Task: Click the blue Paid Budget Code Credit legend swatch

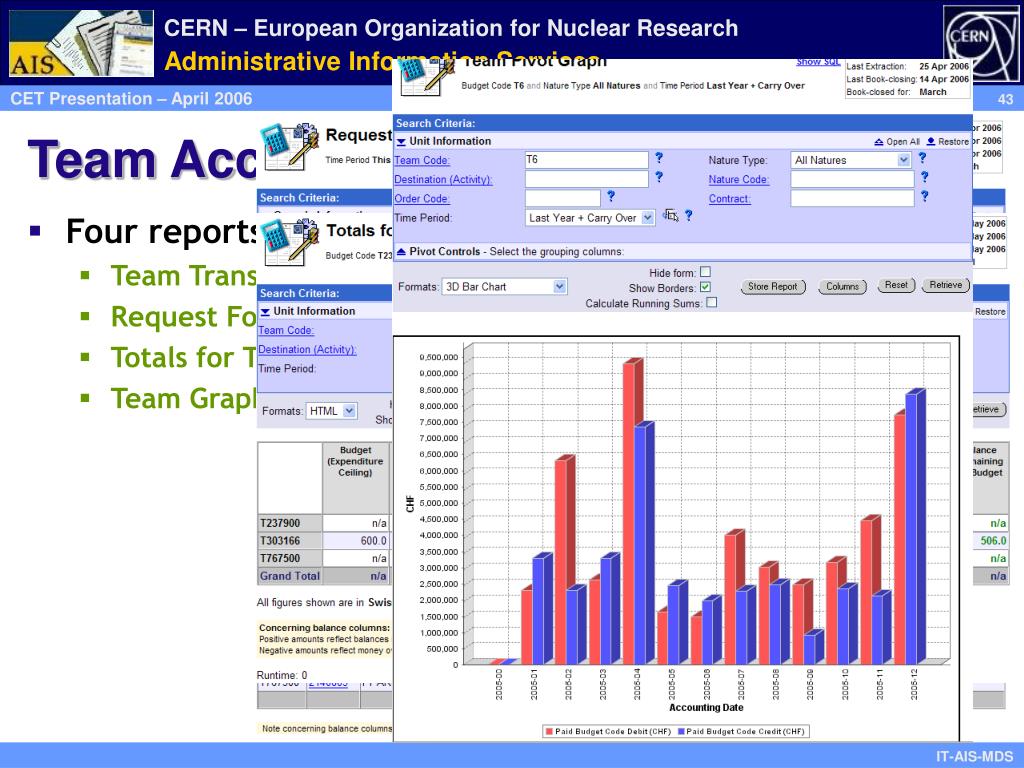Action: 681,731
